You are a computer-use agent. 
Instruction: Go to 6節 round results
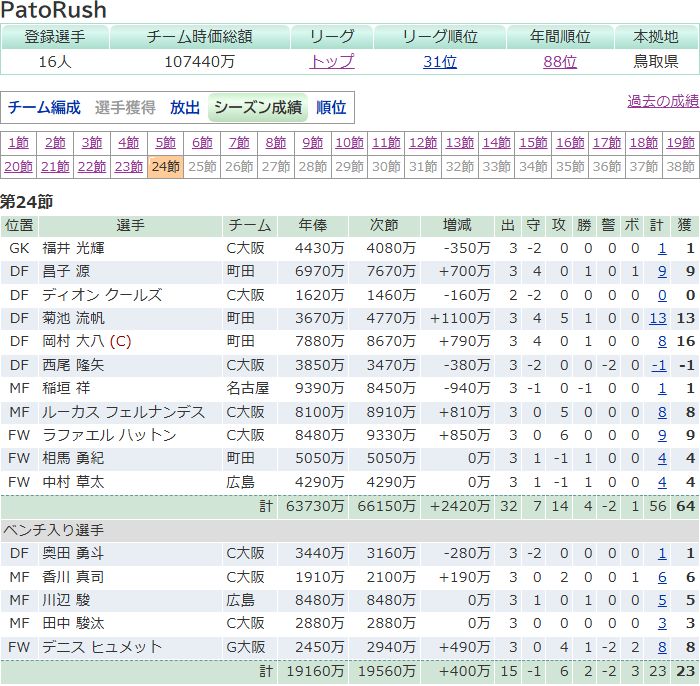pos(202,143)
